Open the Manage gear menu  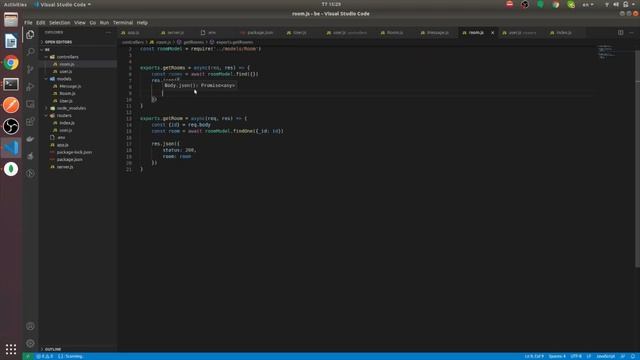point(30,343)
